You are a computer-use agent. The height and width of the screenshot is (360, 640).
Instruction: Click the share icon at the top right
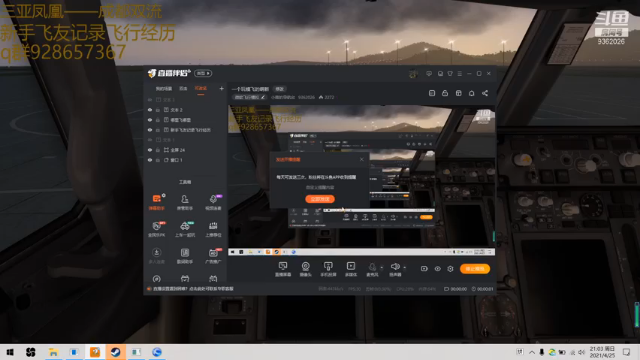coord(485,93)
